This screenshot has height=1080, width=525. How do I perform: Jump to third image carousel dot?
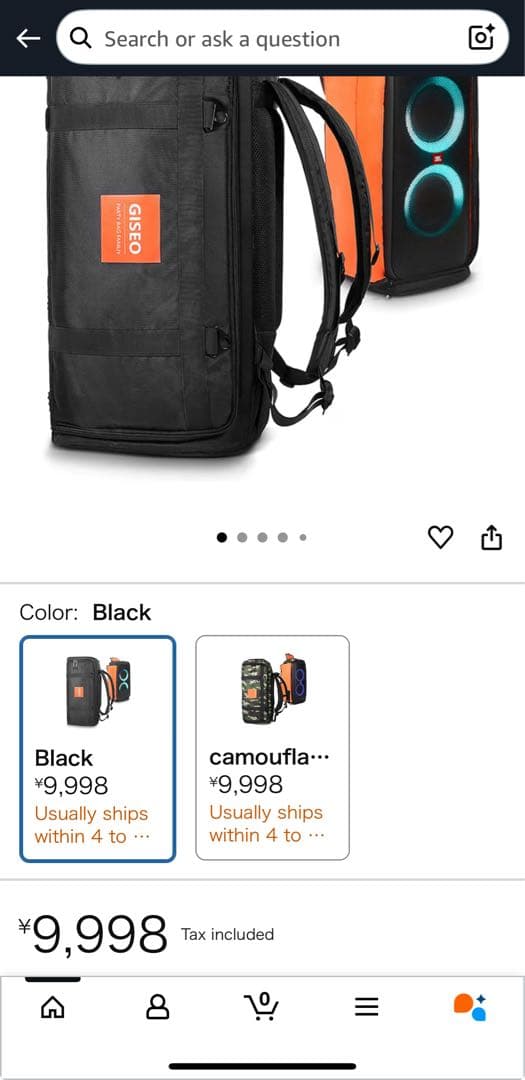tap(262, 537)
